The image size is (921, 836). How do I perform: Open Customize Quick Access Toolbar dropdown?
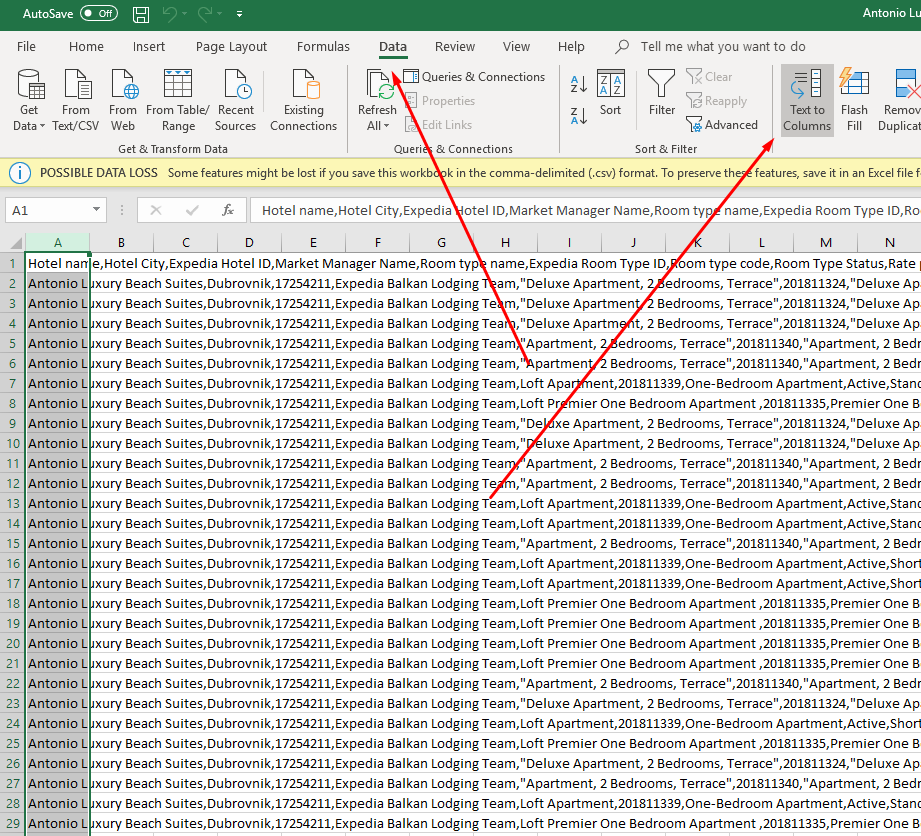[240, 14]
